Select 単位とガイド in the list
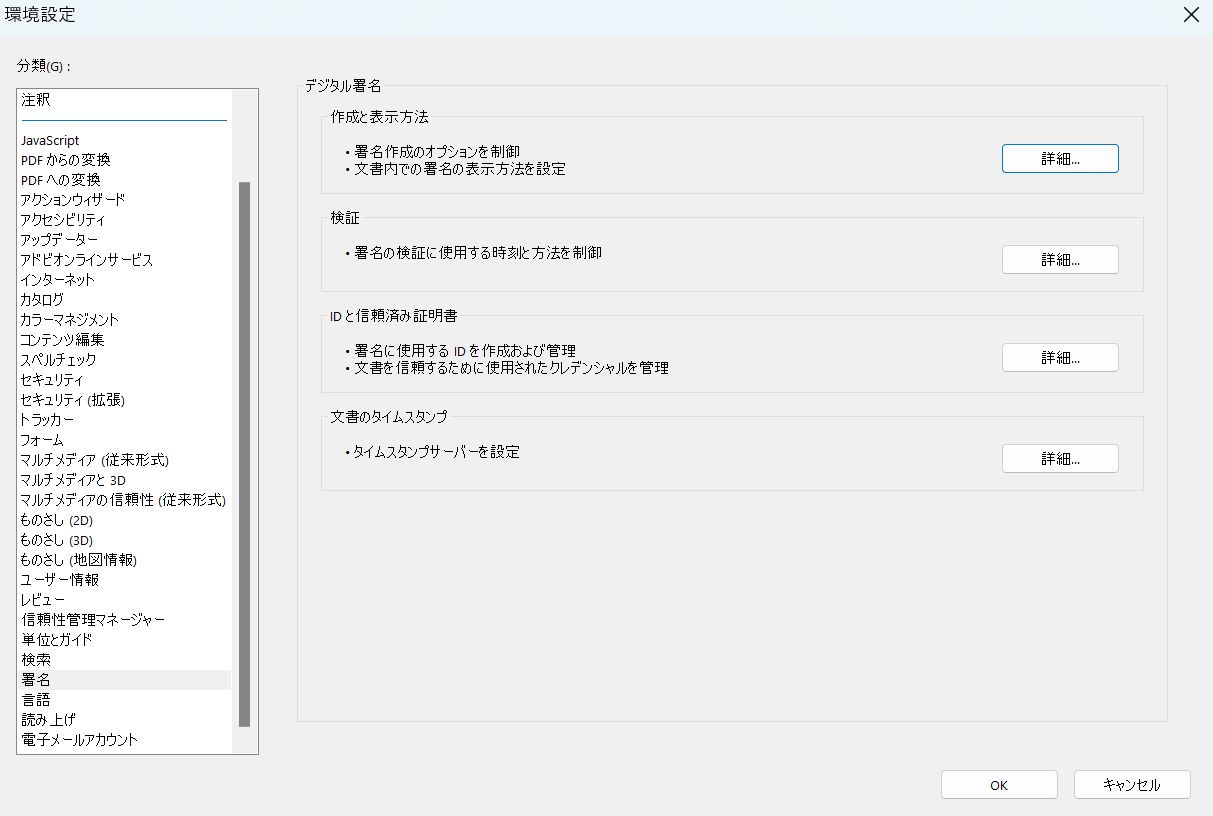This screenshot has width=1213, height=816. click(x=54, y=639)
